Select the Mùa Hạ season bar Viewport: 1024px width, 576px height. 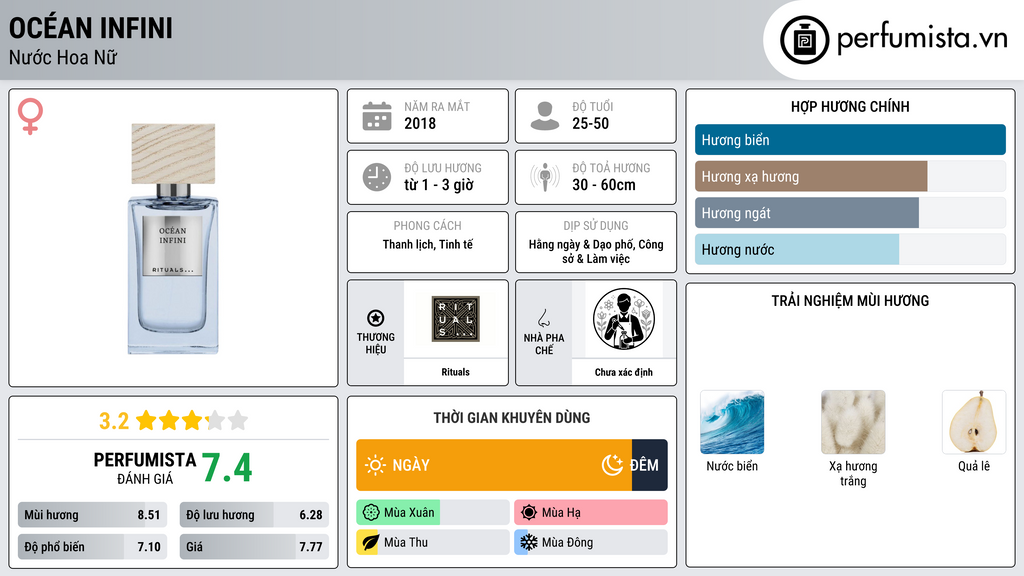pyautogui.click(x=591, y=513)
